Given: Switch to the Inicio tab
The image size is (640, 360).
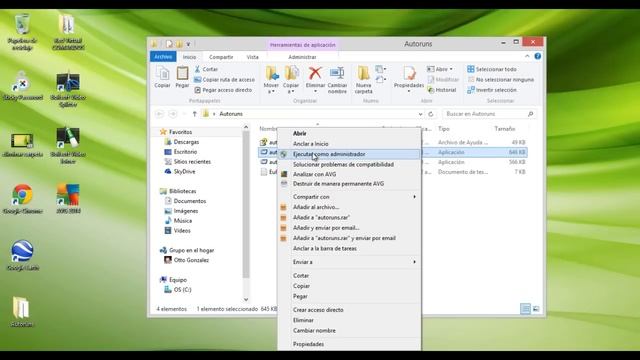Looking at the screenshot, I should (189, 57).
